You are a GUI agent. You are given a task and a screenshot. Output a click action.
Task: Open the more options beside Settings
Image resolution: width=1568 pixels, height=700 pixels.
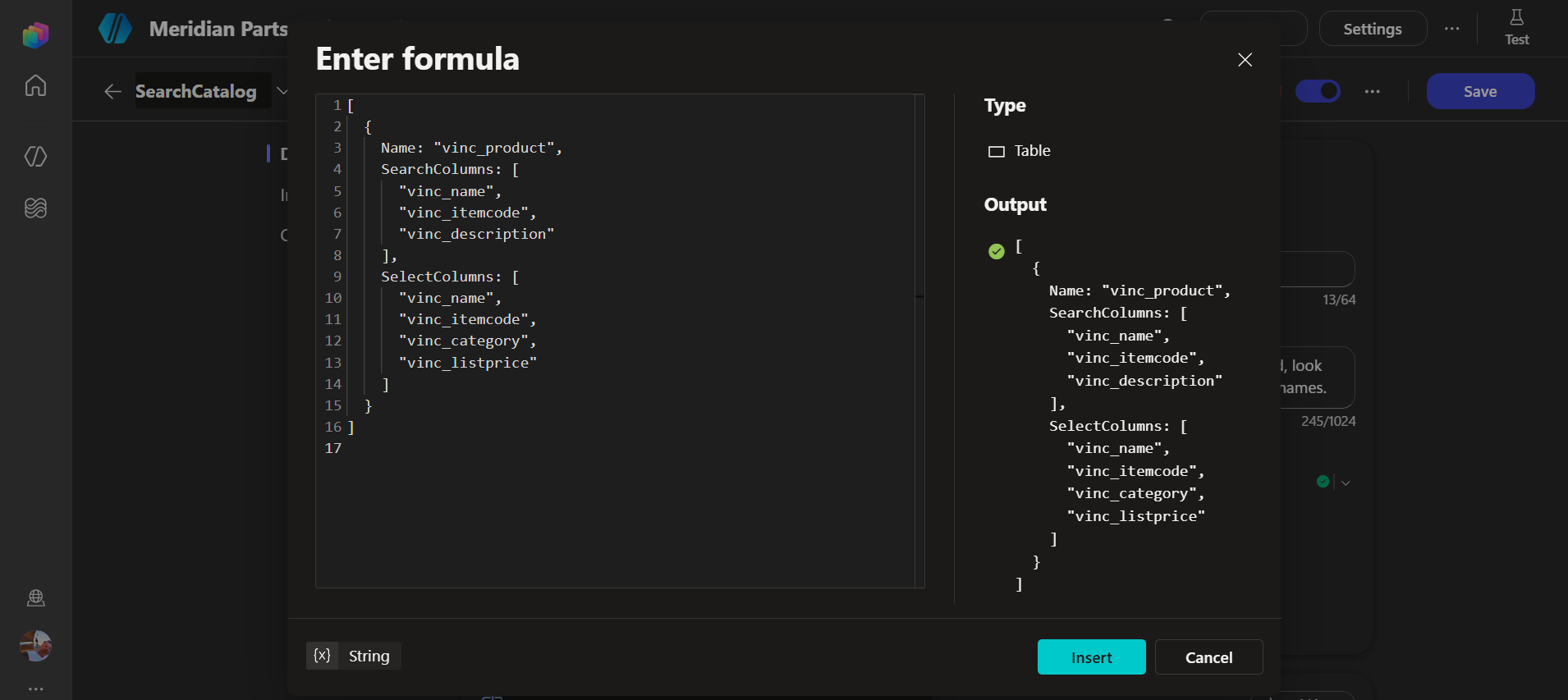point(1452,29)
